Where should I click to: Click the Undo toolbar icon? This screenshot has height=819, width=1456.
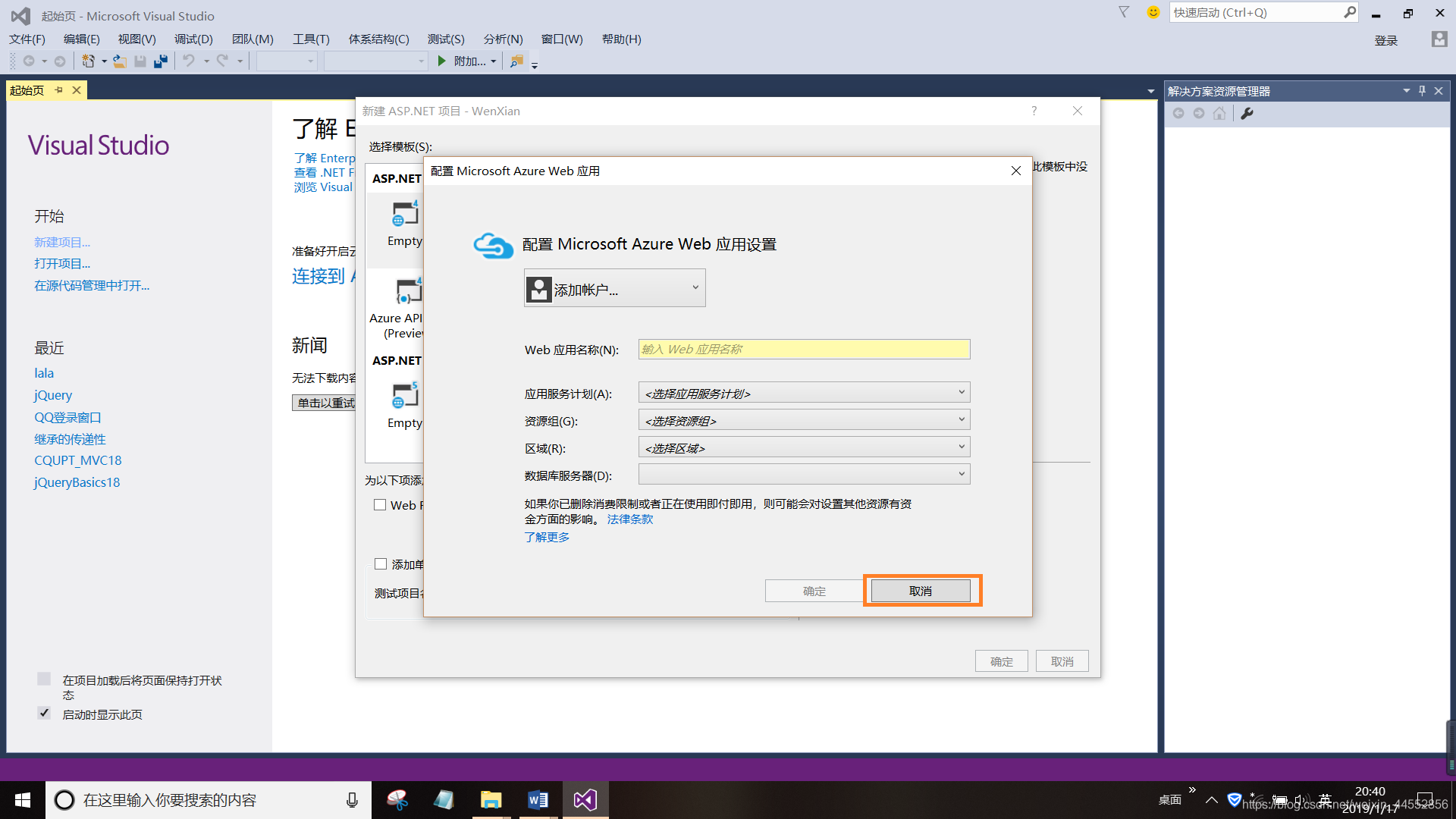(x=189, y=61)
